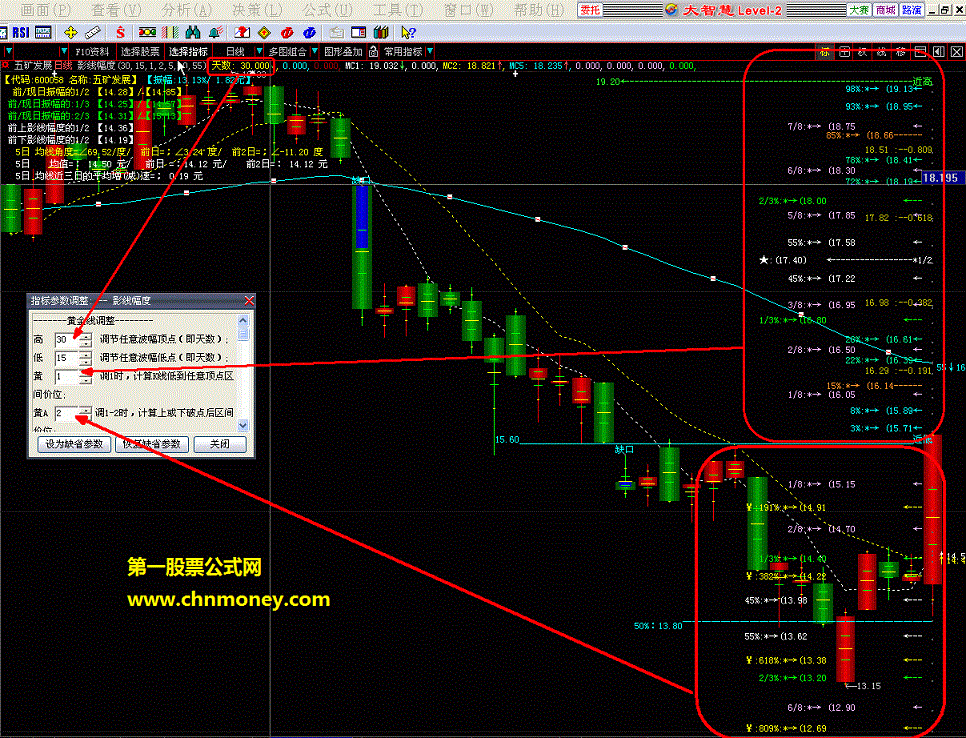Screen dimensions: 966x738
Task: Click the 恢复缺省参数 button
Action: click(152, 444)
